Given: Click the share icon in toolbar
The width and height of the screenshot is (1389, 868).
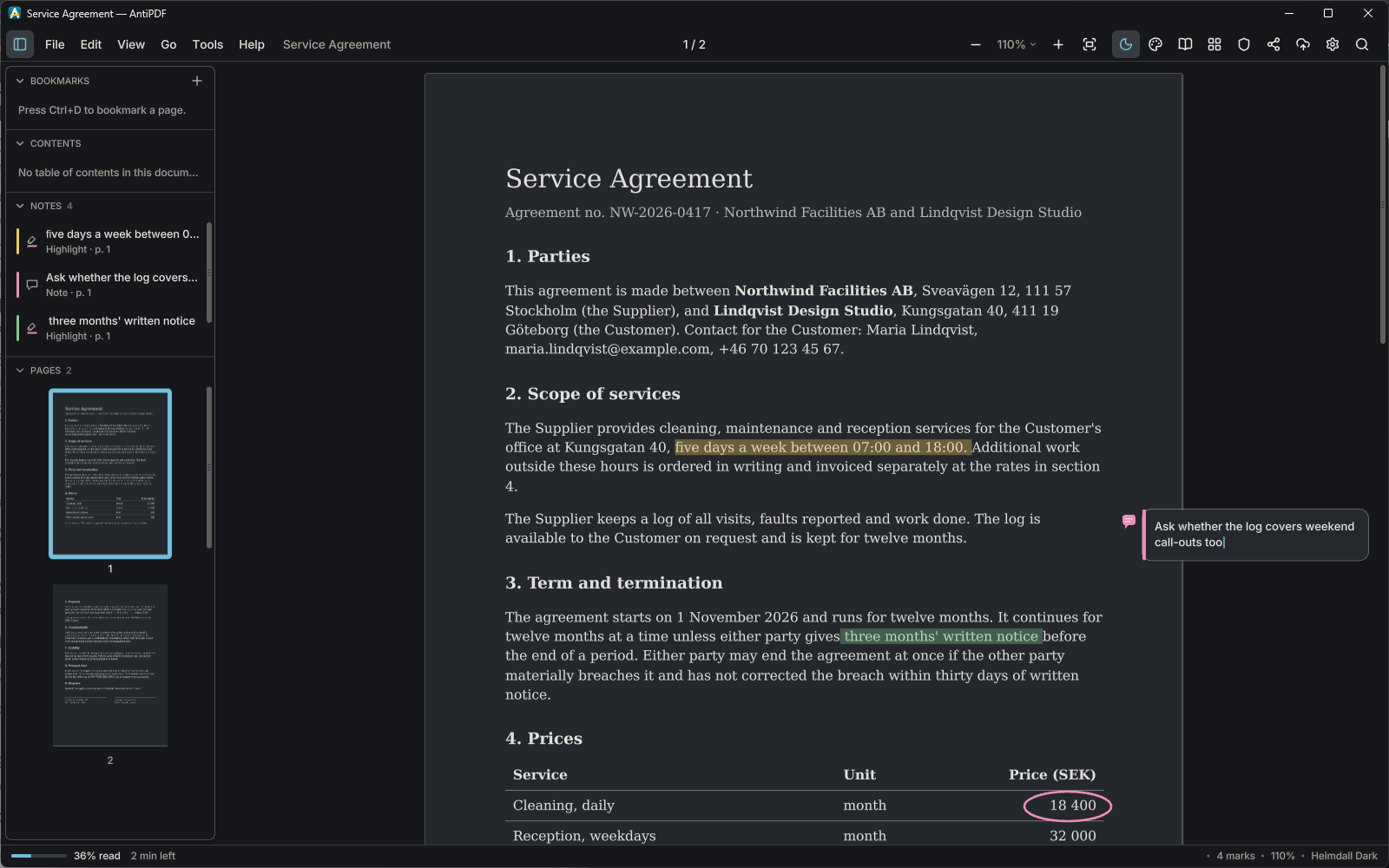Looking at the screenshot, I should (x=1274, y=44).
